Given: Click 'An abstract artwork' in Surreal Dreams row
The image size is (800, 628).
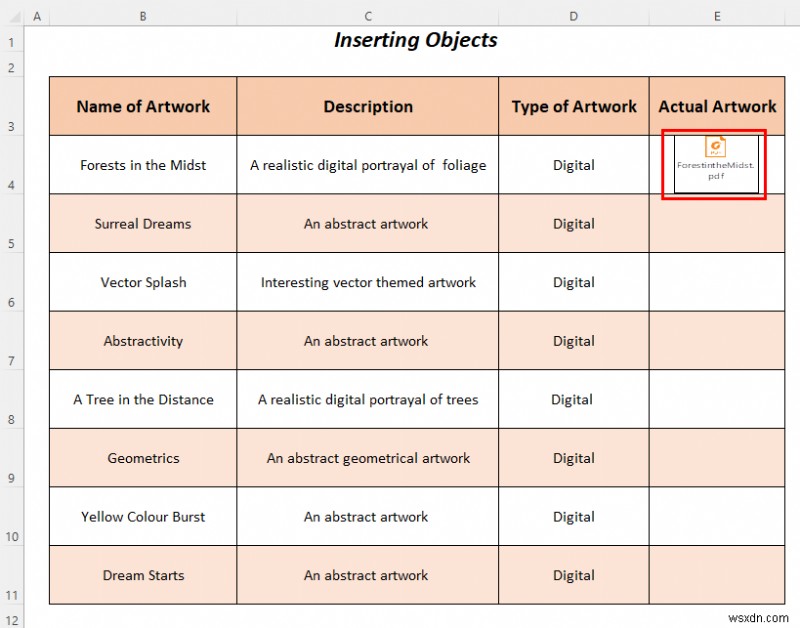Looking at the screenshot, I should [367, 223].
